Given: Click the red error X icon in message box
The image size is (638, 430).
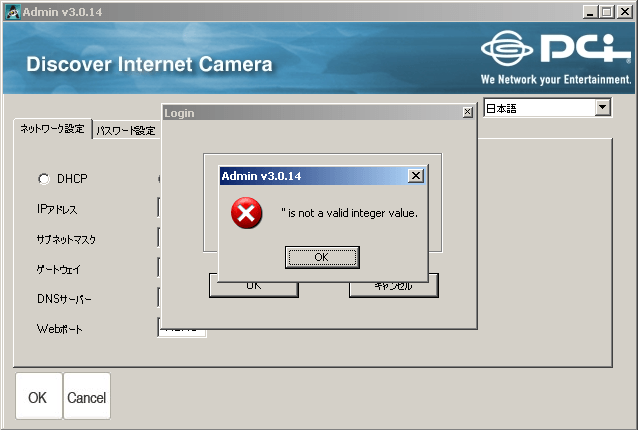Looking at the screenshot, I should click(x=246, y=213).
